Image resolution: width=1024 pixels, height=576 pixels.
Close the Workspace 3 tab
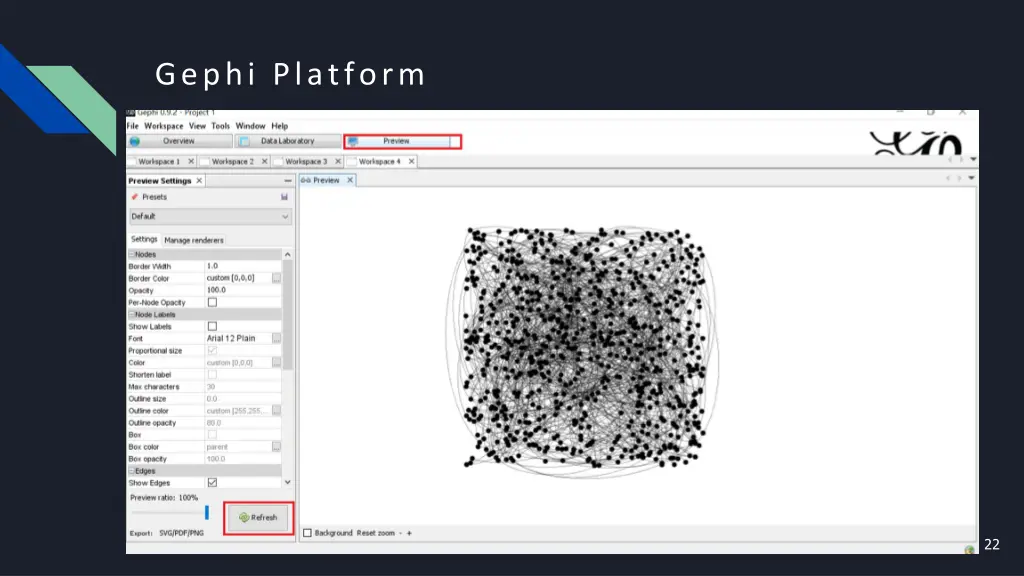(338, 161)
